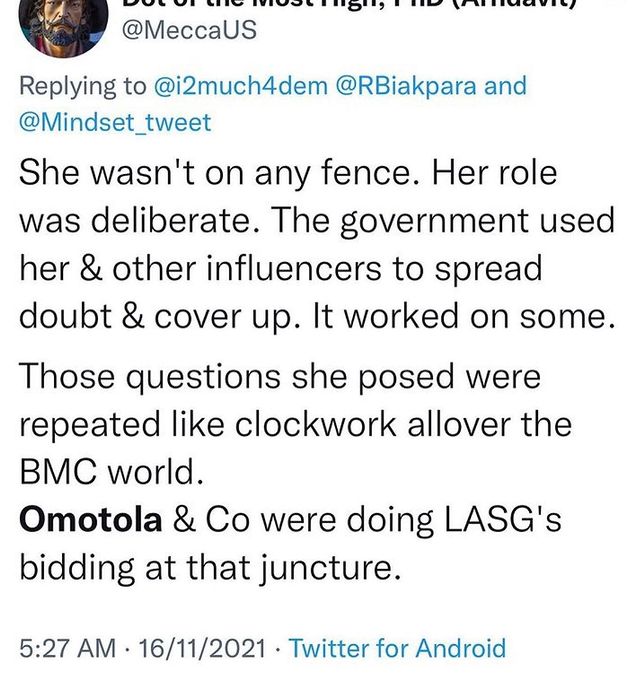Open the 'Twitter for Android' source link
The height and width of the screenshot is (673, 640).
click(x=397, y=648)
